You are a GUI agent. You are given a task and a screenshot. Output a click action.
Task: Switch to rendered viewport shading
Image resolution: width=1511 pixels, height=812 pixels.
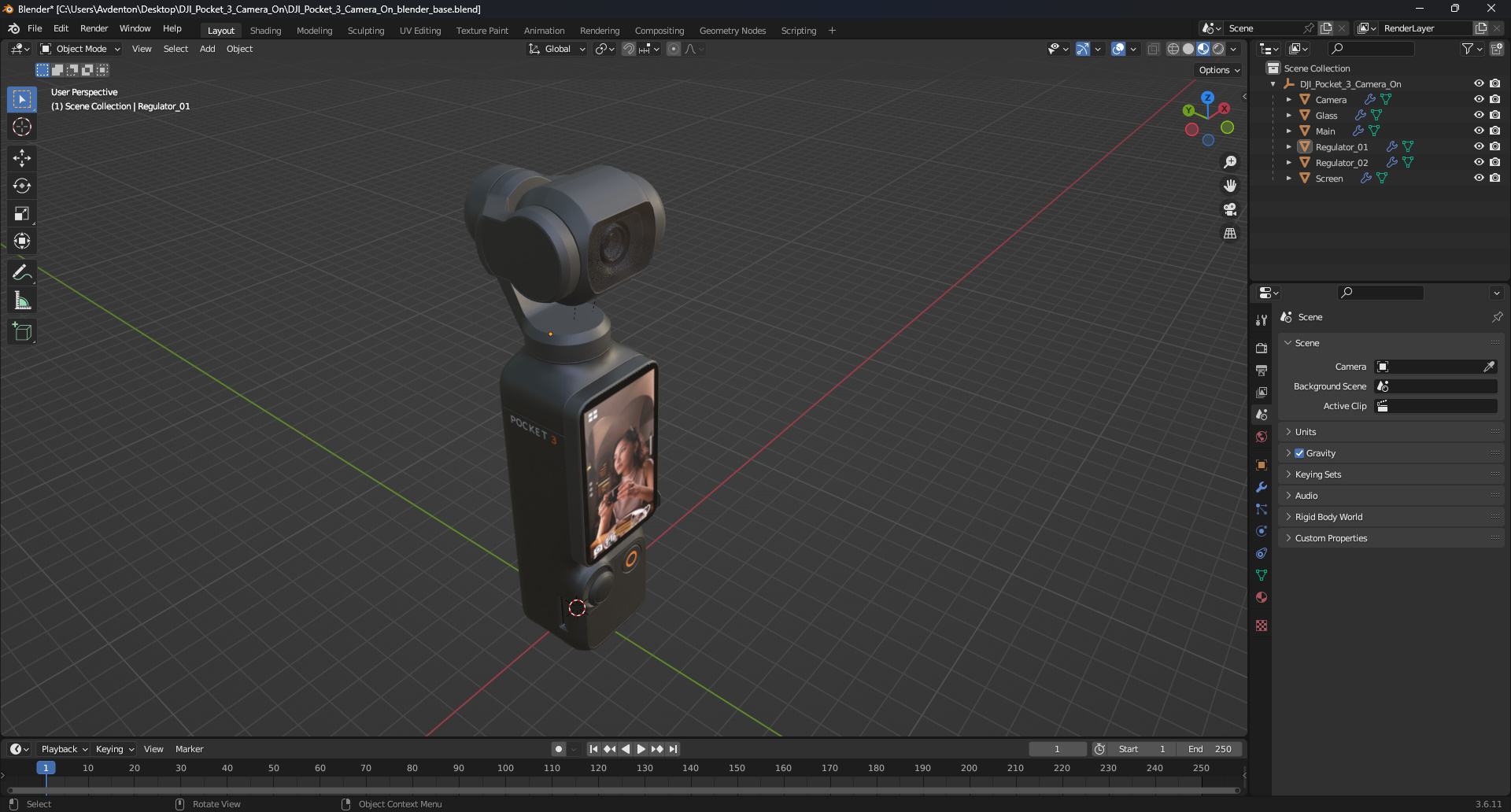[x=1218, y=49]
